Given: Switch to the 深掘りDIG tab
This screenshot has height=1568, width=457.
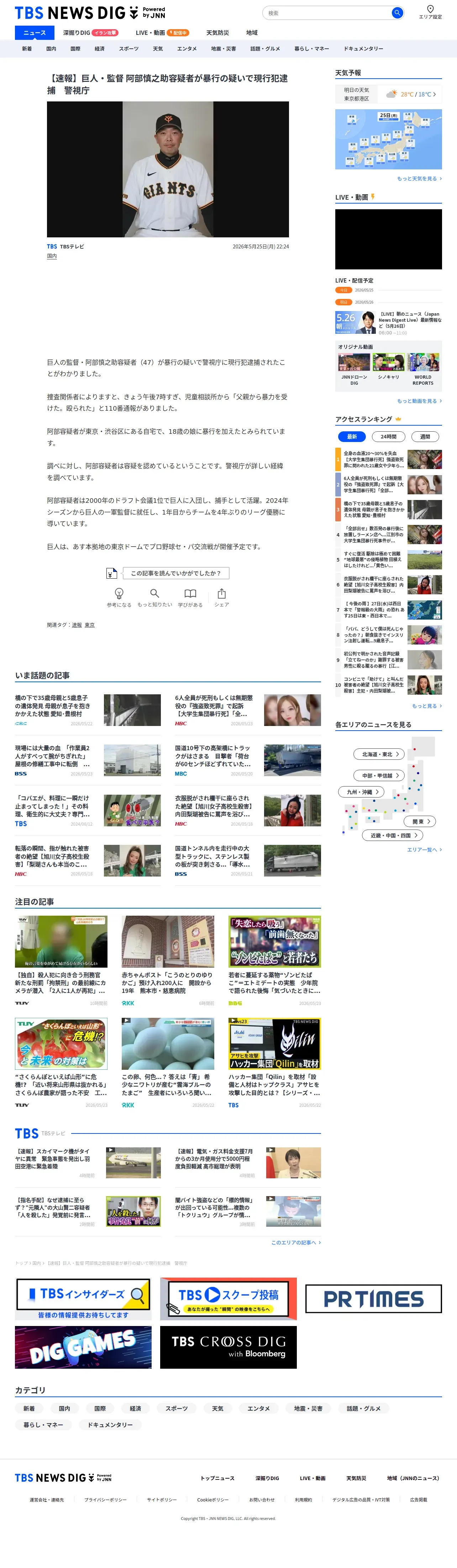Looking at the screenshot, I should coord(91,33).
